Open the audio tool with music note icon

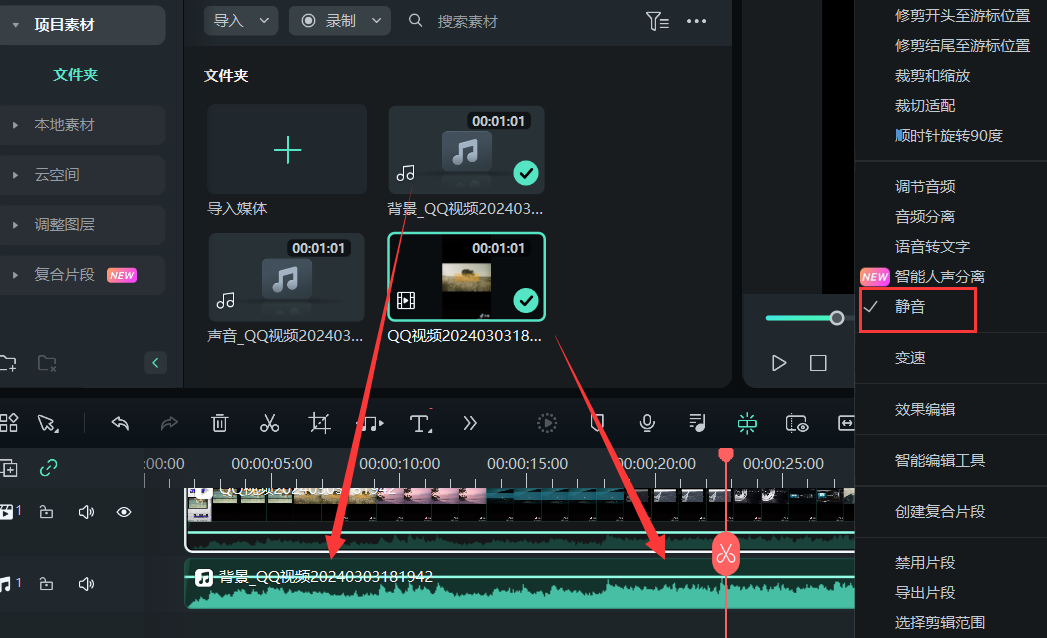pyautogui.click(x=370, y=423)
